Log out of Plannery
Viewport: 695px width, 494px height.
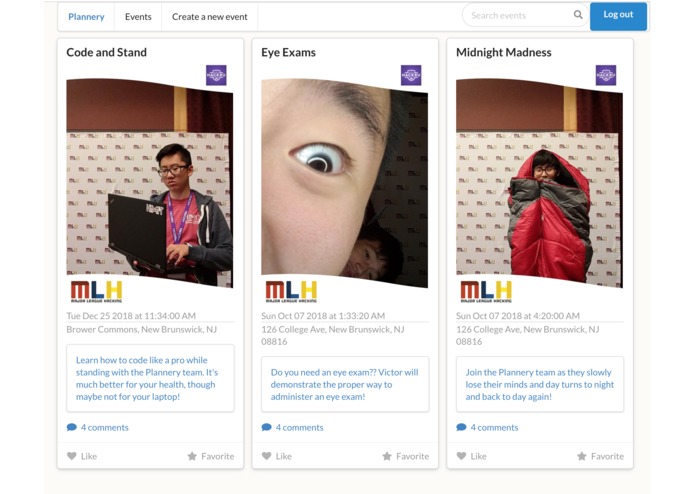click(618, 16)
